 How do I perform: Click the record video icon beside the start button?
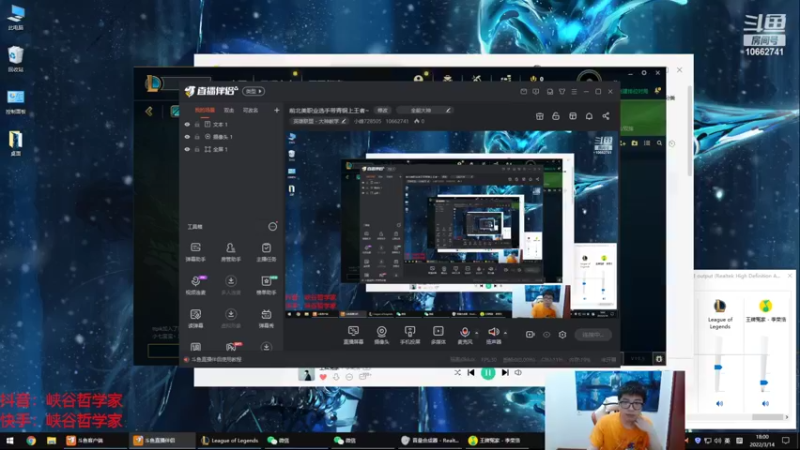click(530, 335)
